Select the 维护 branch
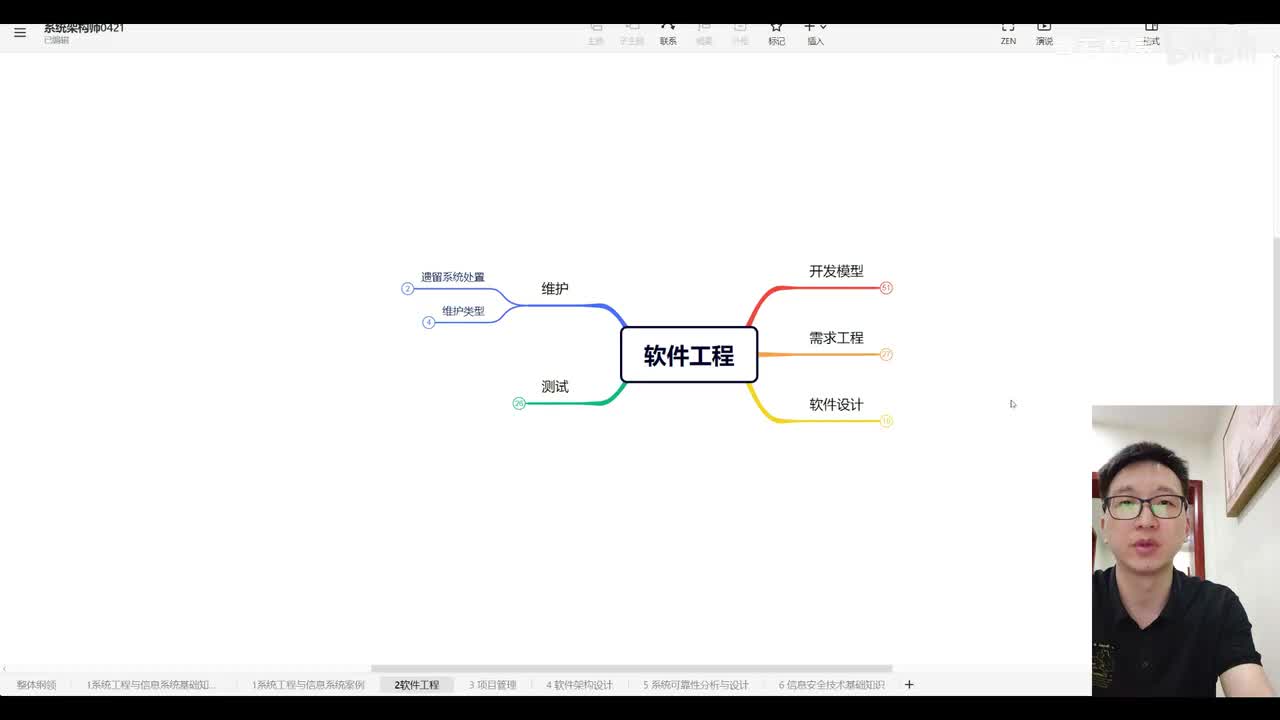Image resolution: width=1280 pixels, height=720 pixels. coord(555,288)
